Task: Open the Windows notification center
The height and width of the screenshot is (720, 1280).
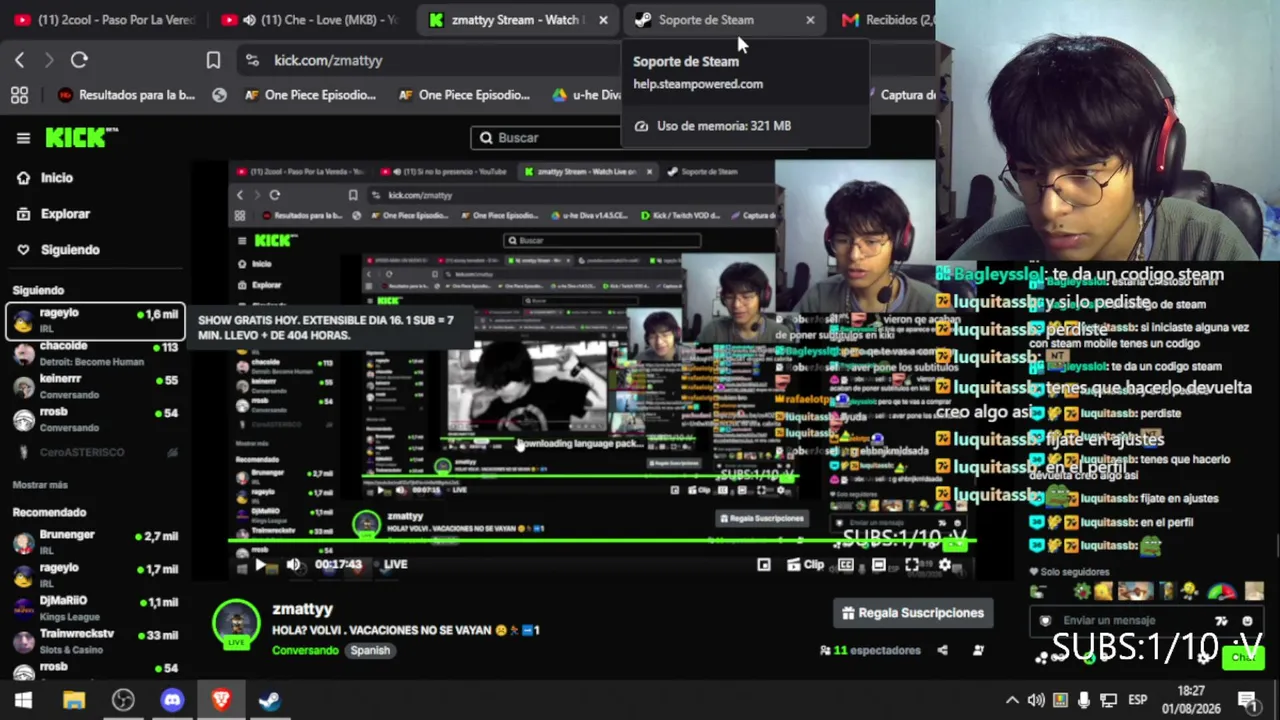Action: point(1247,700)
